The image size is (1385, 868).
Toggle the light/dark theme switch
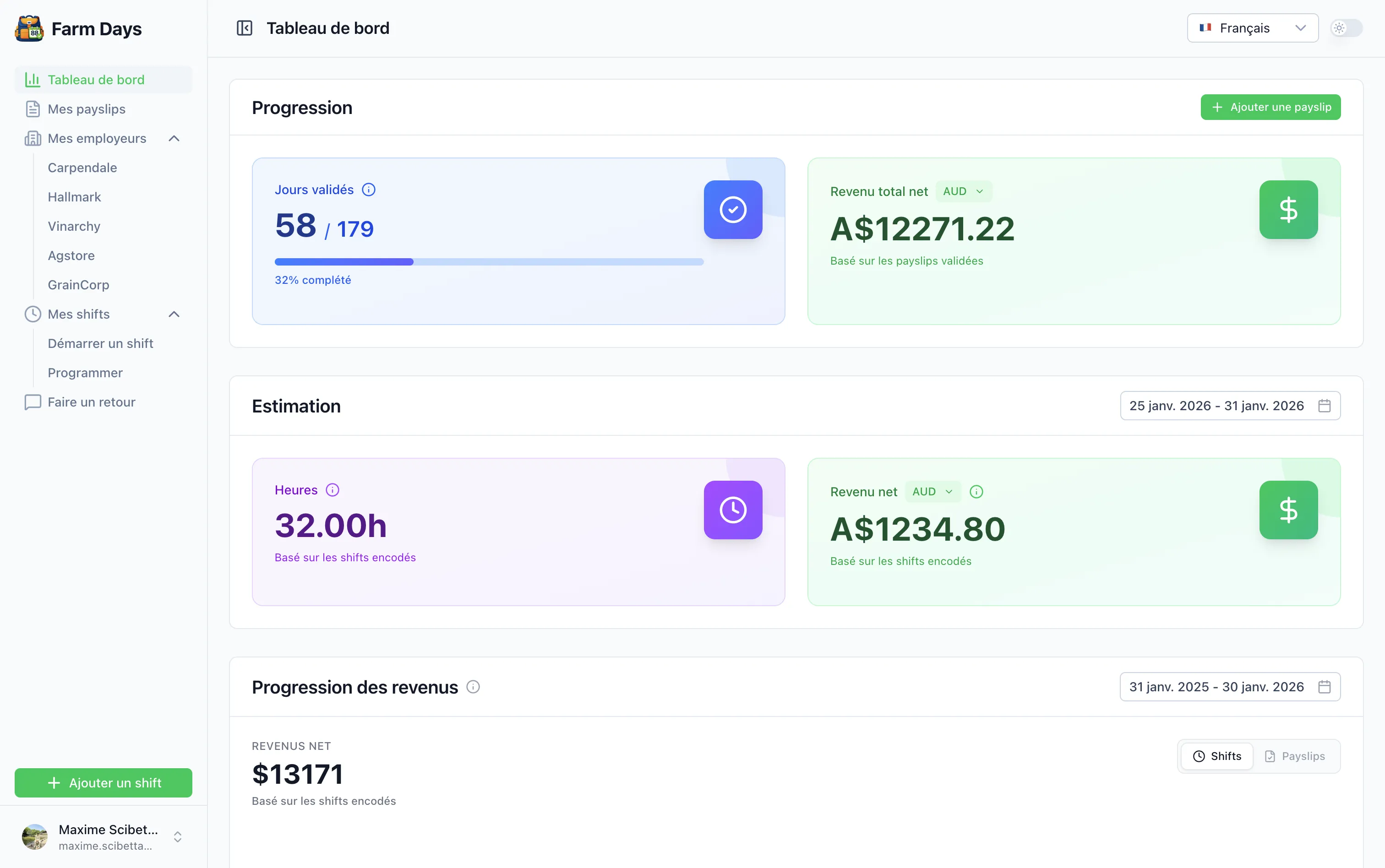click(x=1346, y=28)
